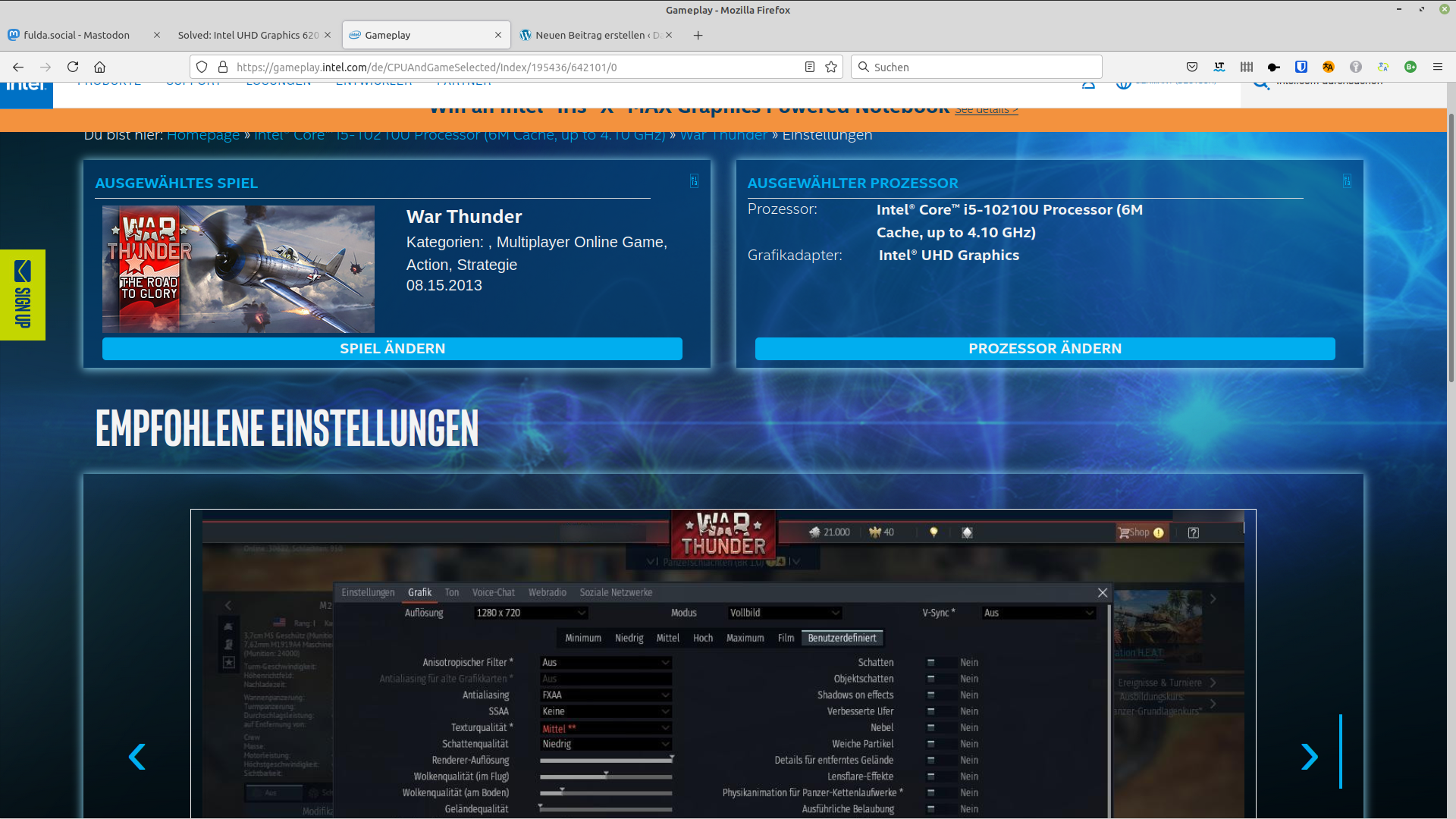This screenshot has height=819, width=1456.
Task: Open the Schattenqualität dropdown
Action: point(606,744)
